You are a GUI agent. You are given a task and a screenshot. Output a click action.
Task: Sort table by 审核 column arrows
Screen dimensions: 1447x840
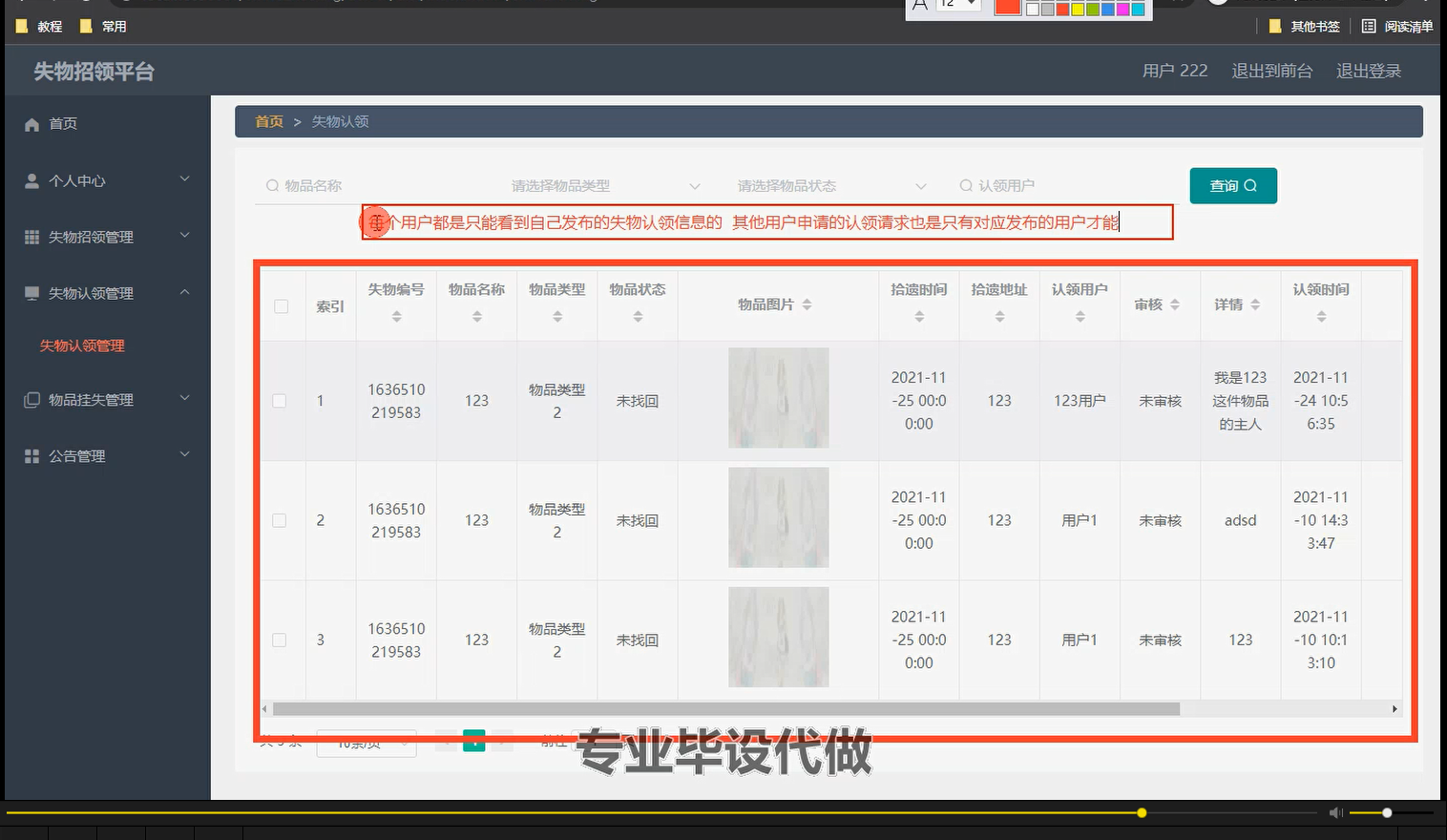(x=1175, y=304)
